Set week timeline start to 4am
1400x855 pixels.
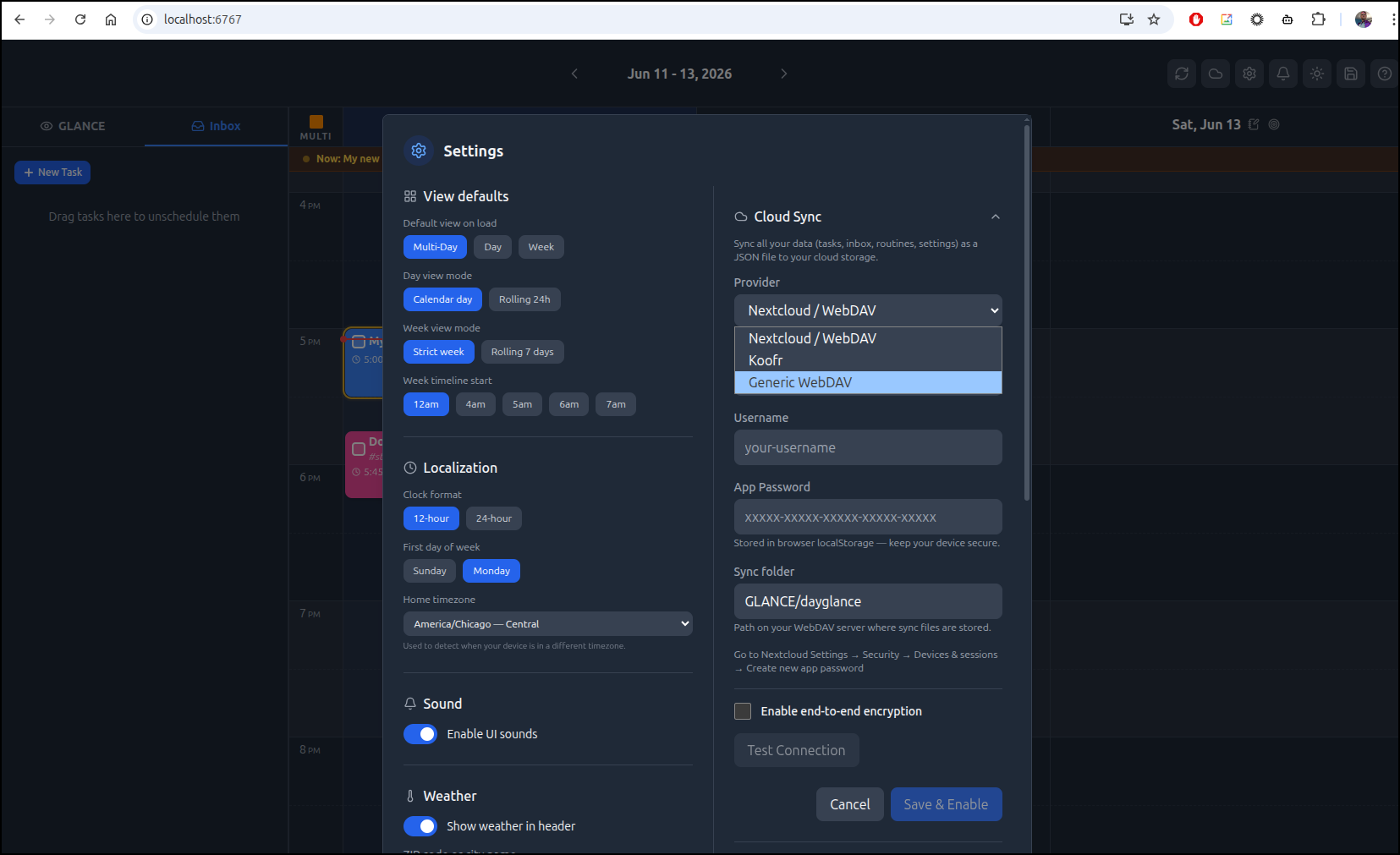[x=475, y=404]
